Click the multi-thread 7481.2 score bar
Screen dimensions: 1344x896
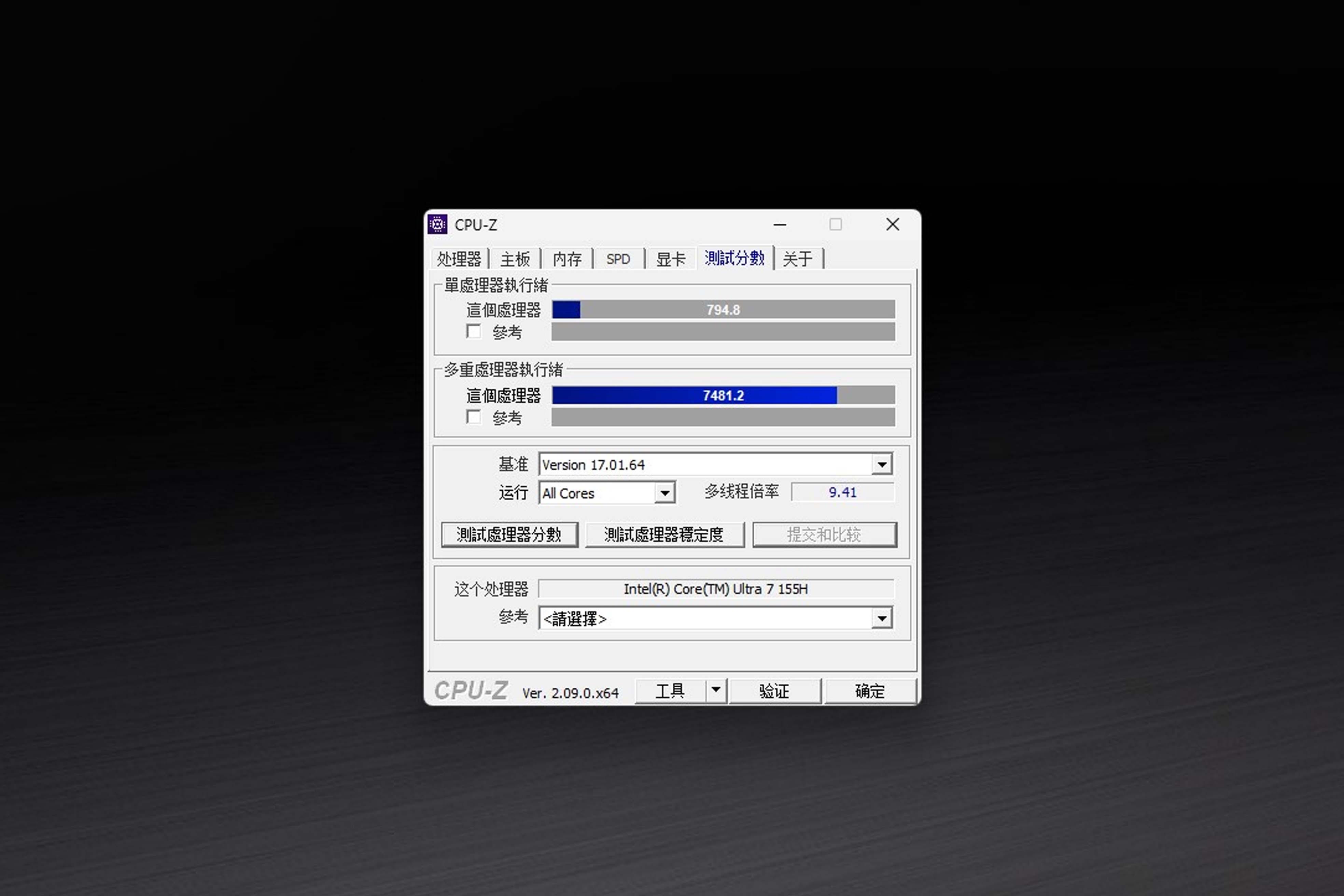[x=724, y=395]
